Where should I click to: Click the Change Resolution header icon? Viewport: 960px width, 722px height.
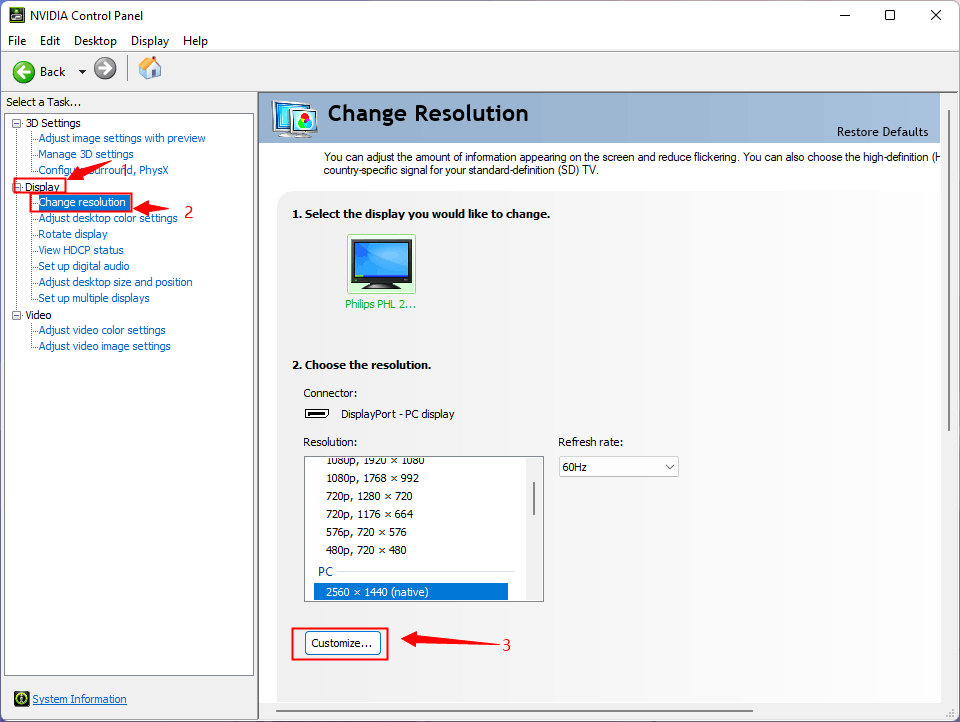295,119
